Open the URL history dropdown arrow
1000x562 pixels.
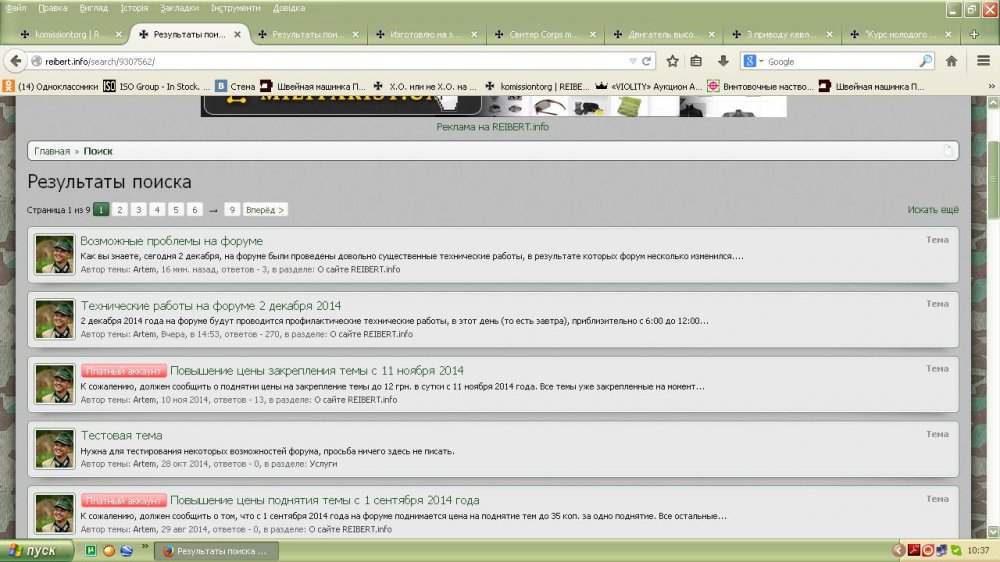point(632,61)
